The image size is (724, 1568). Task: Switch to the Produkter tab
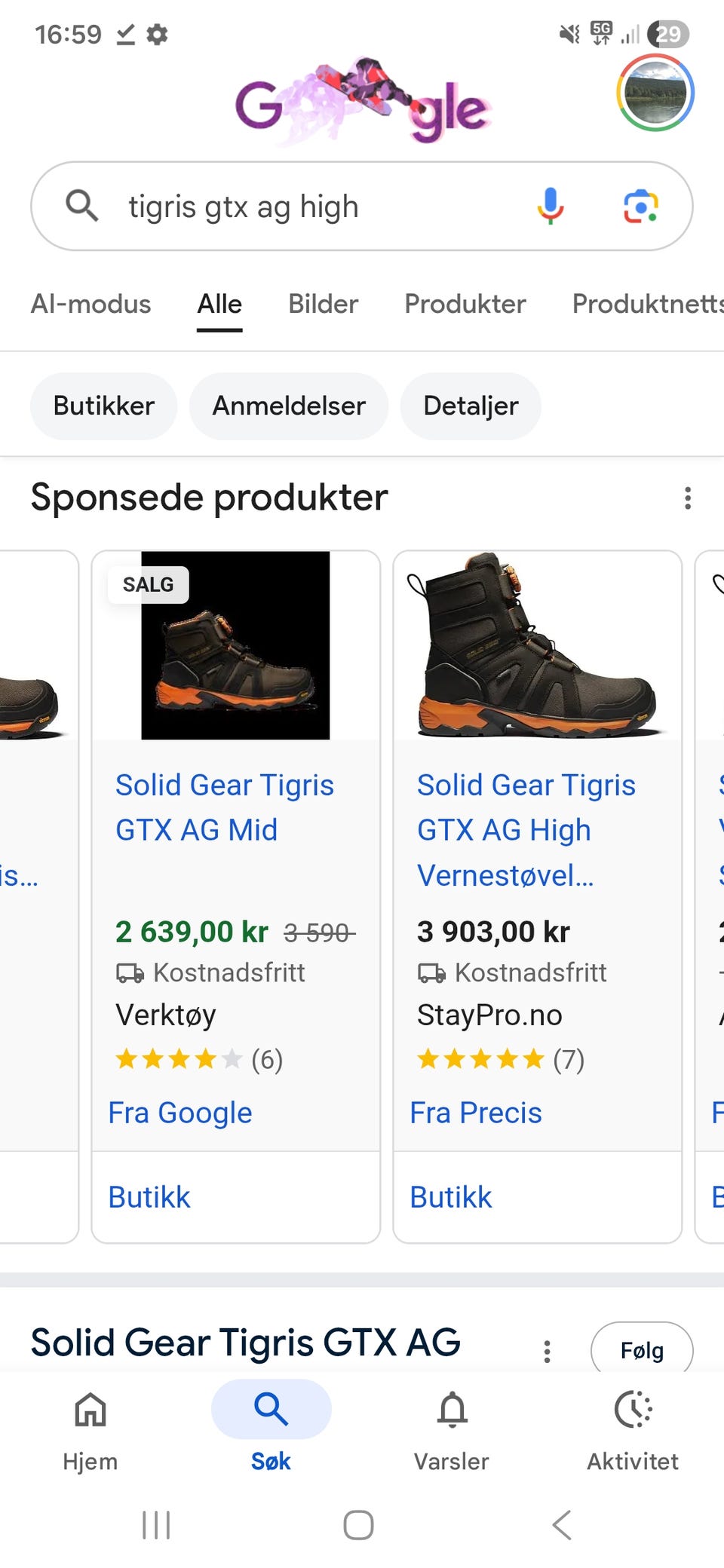[x=465, y=304]
